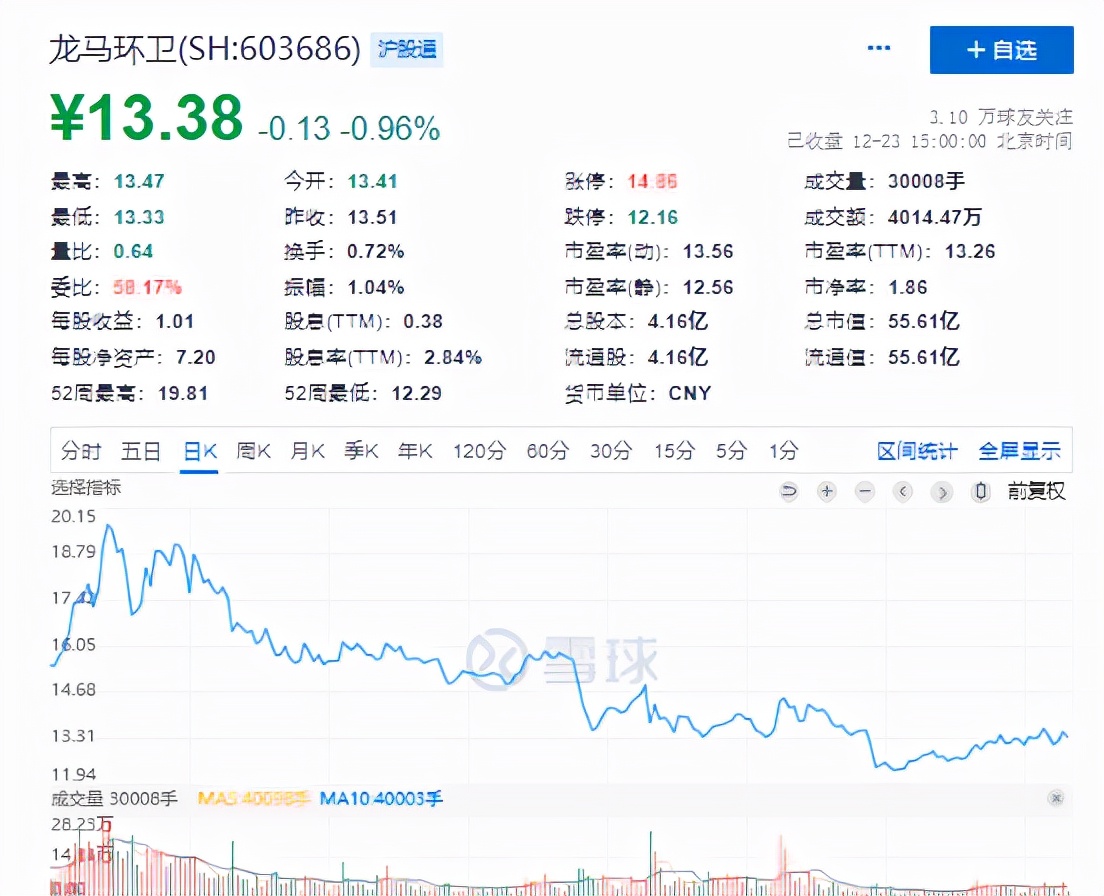1104x896 pixels.
Task: Click the 万球友关注 follower count
Action: coord(1001,117)
